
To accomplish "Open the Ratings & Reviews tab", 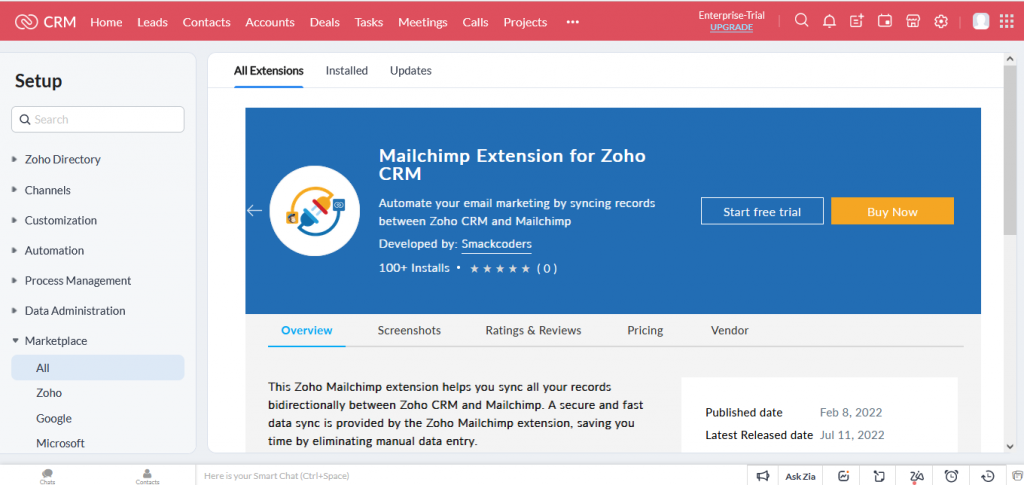I will pos(533,330).
